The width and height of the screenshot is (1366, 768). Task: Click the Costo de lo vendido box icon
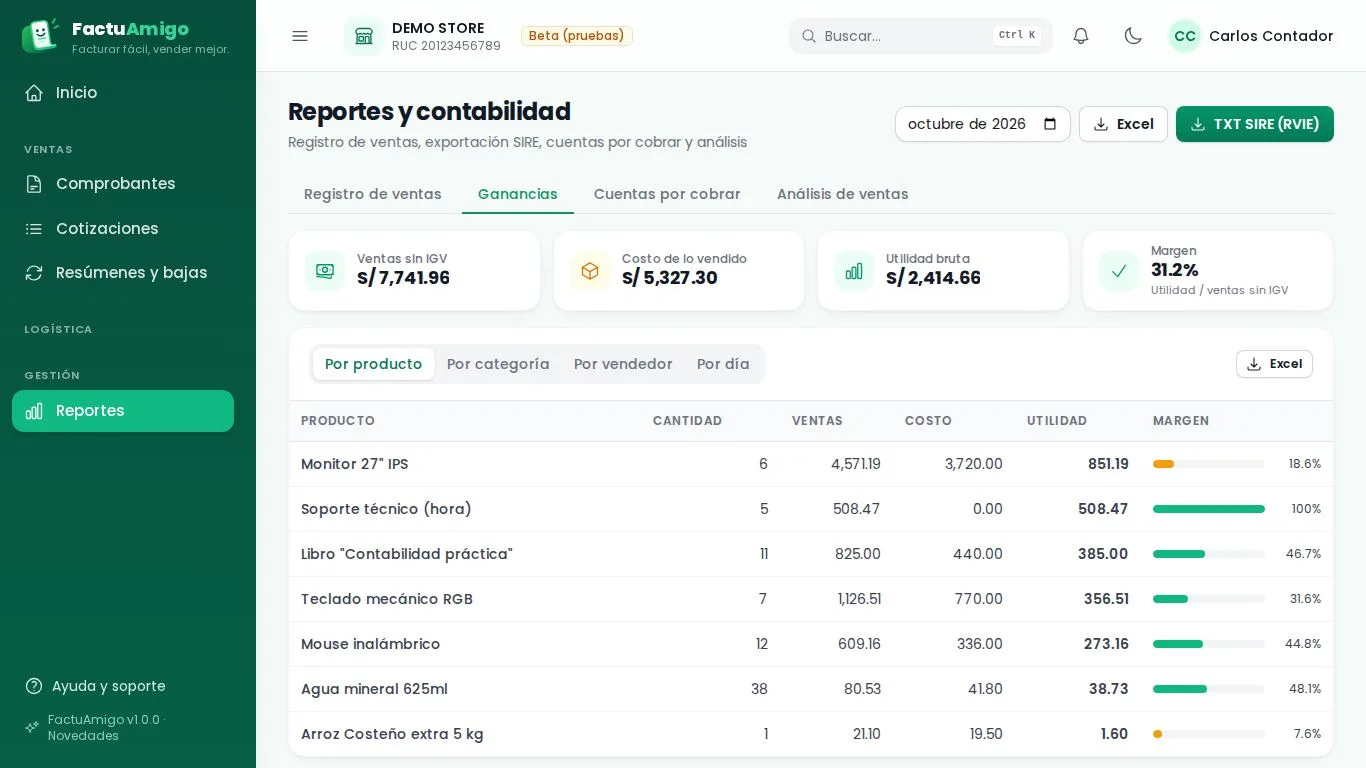[590, 271]
